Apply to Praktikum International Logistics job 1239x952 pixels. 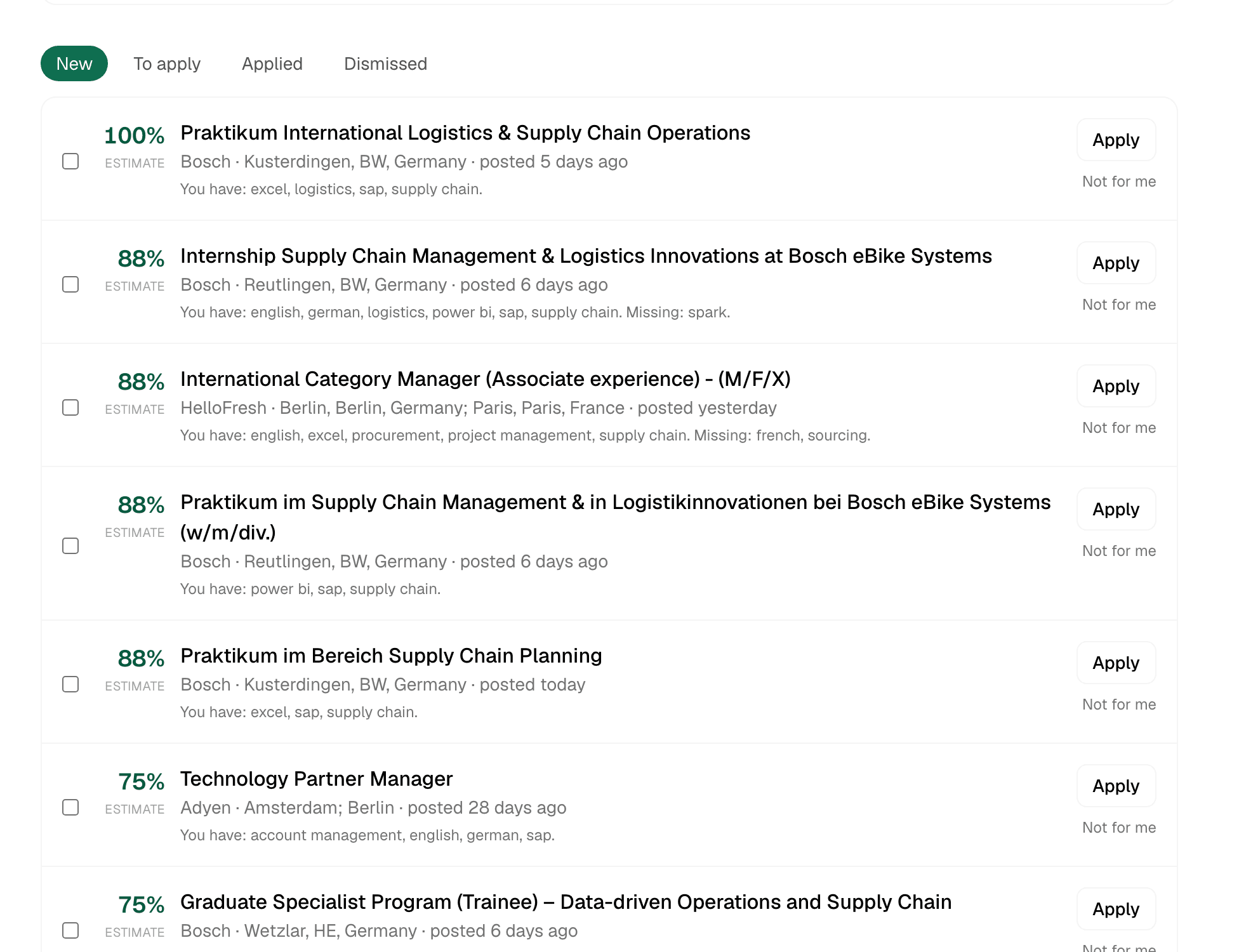(x=1116, y=140)
